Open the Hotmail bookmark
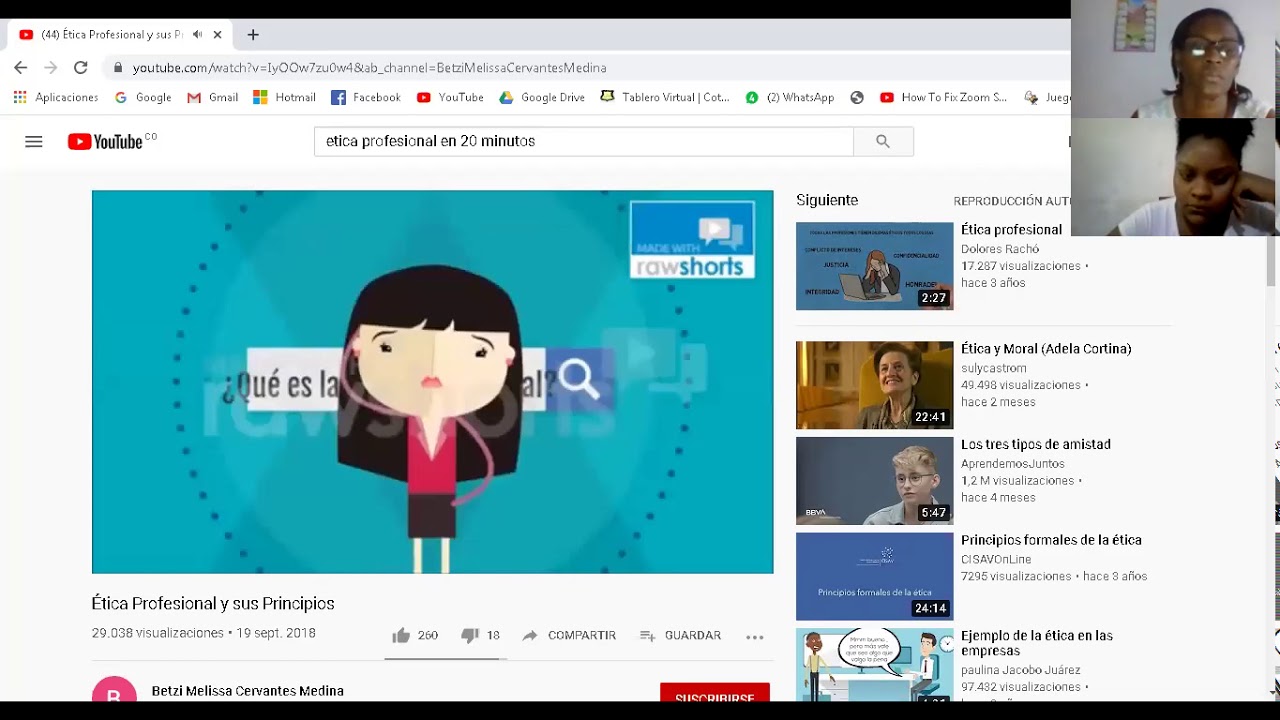The image size is (1280, 720). click(285, 97)
